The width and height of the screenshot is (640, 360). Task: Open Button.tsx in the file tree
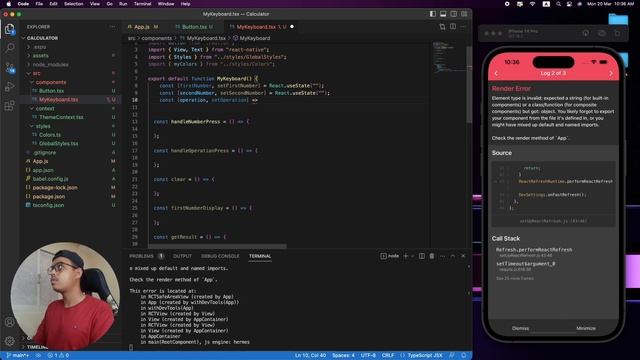[x=51, y=91]
